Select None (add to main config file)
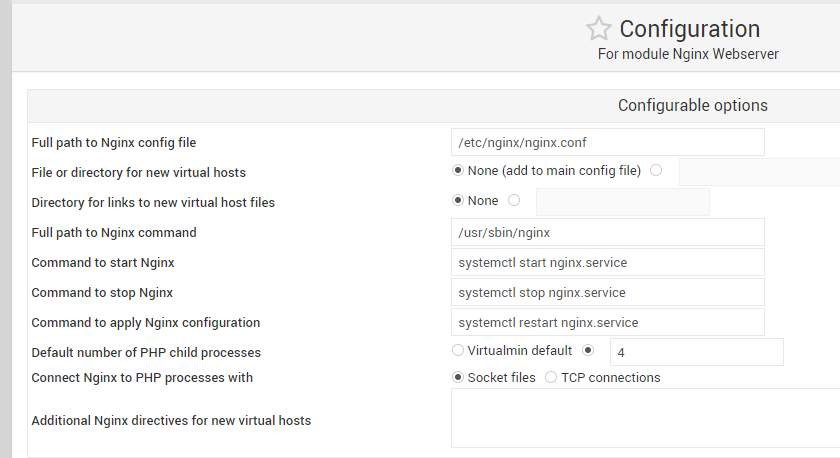 [x=459, y=171]
